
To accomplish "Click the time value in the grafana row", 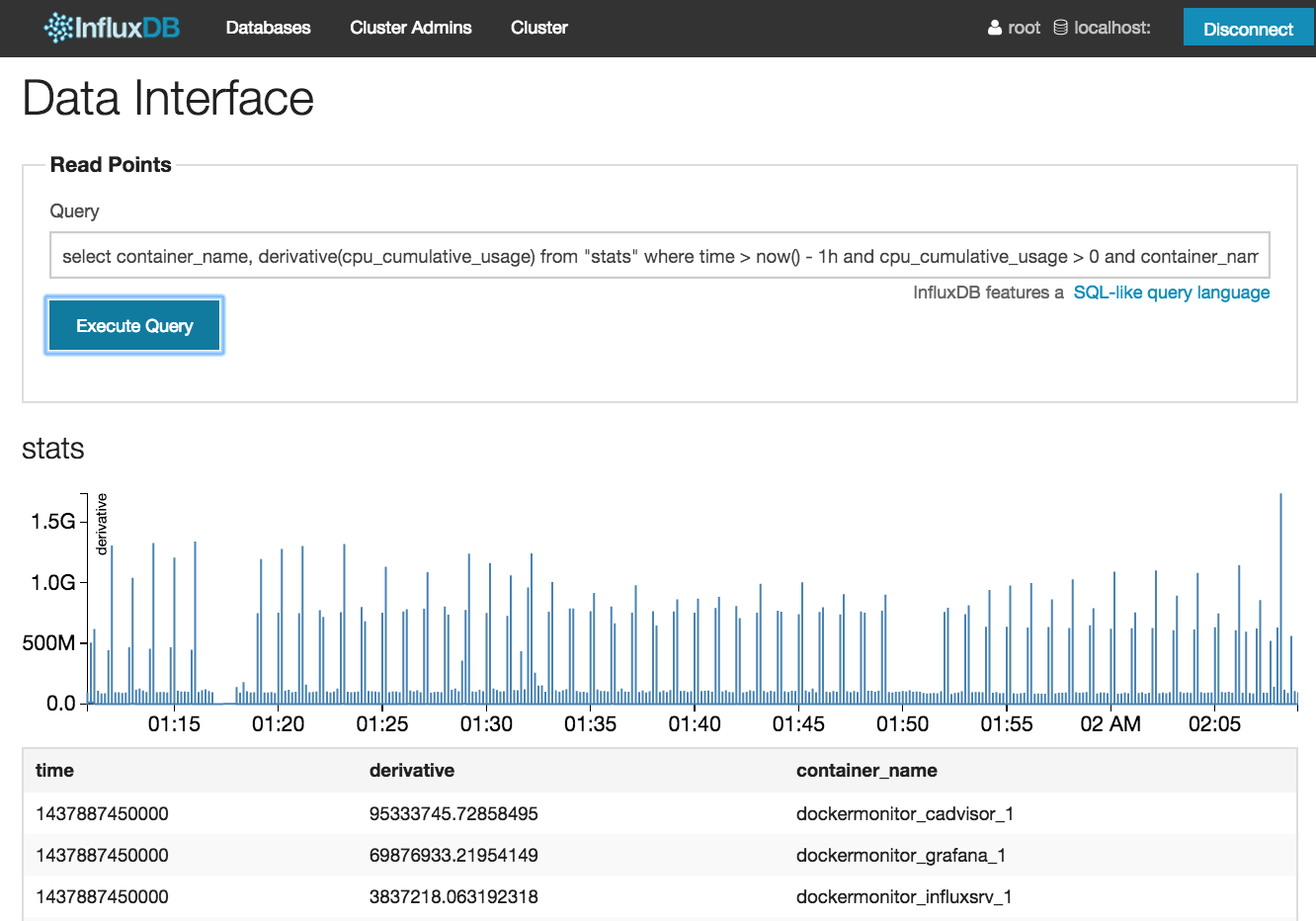I will pyautogui.click(x=102, y=856).
